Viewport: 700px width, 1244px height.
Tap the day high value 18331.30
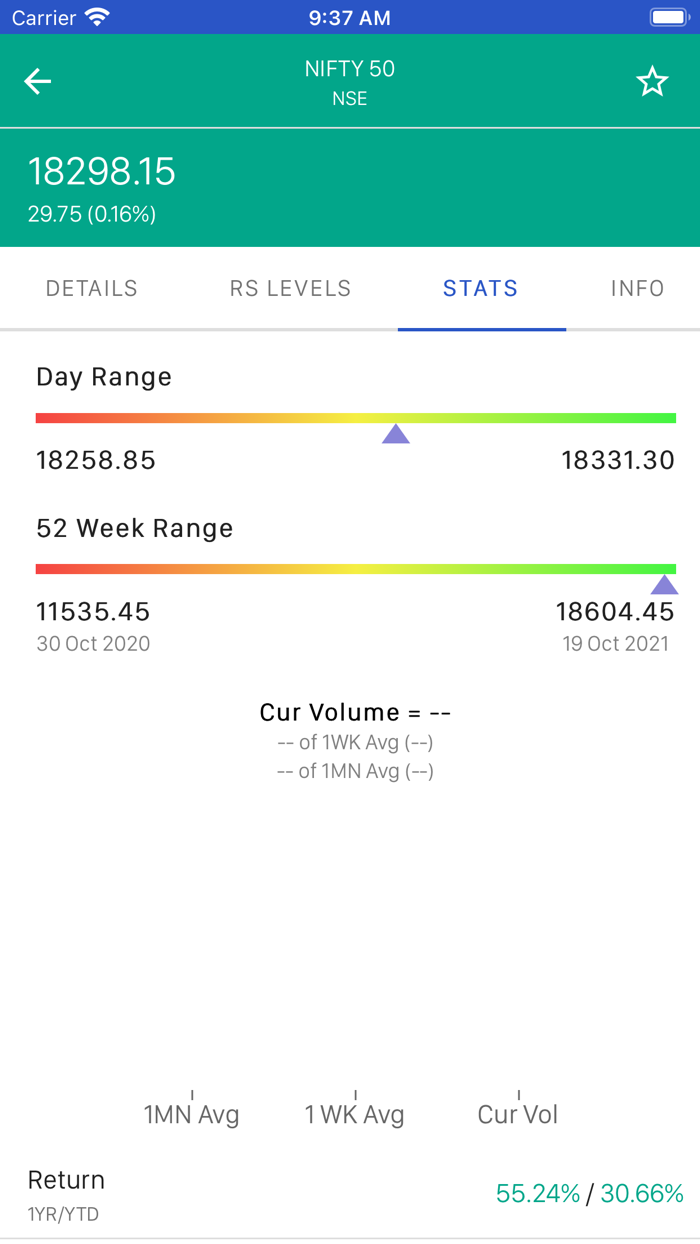coord(618,460)
